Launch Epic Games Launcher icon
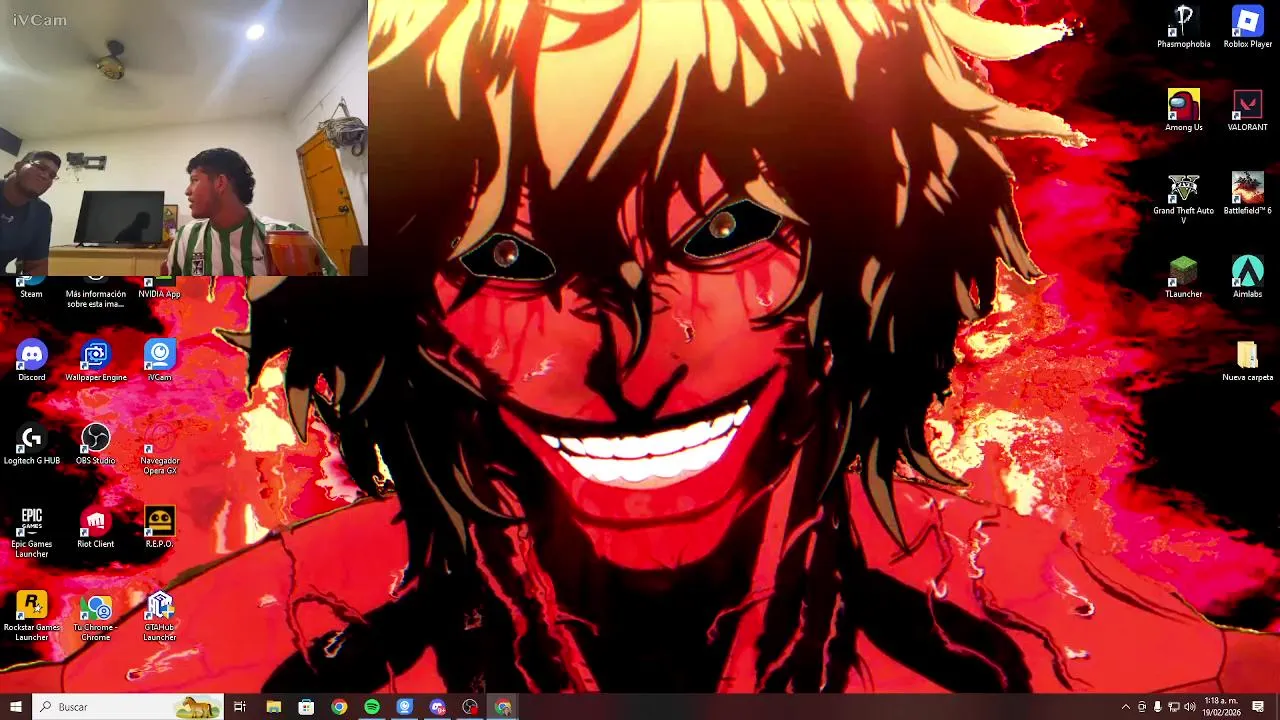The width and height of the screenshot is (1280, 720). [32, 532]
